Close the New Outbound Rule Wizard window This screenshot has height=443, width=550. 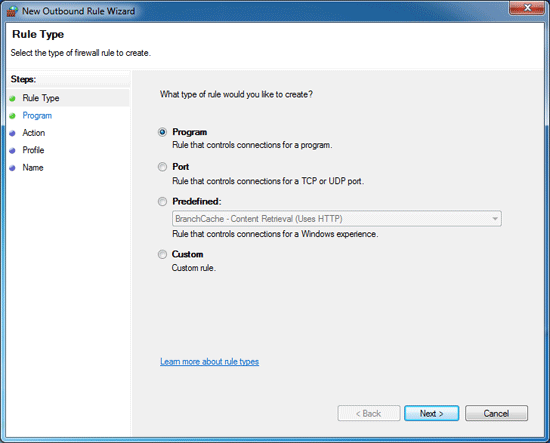527,8
